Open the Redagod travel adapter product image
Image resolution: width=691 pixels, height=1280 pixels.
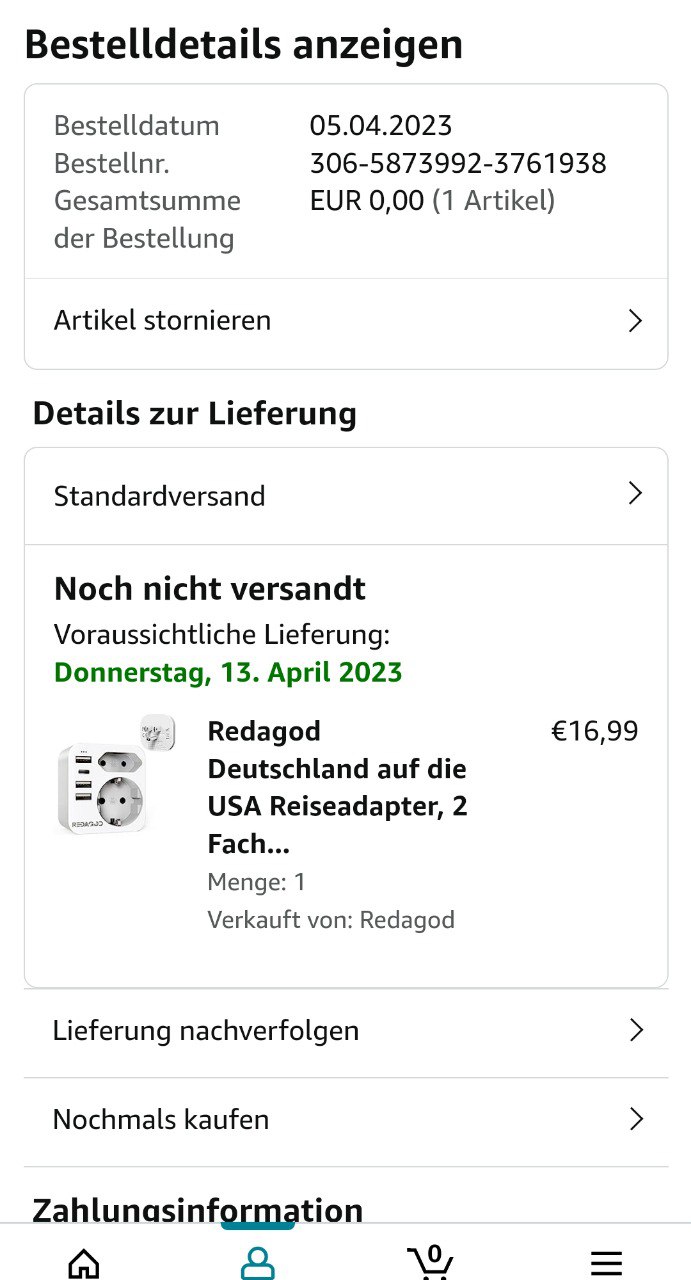[115, 776]
